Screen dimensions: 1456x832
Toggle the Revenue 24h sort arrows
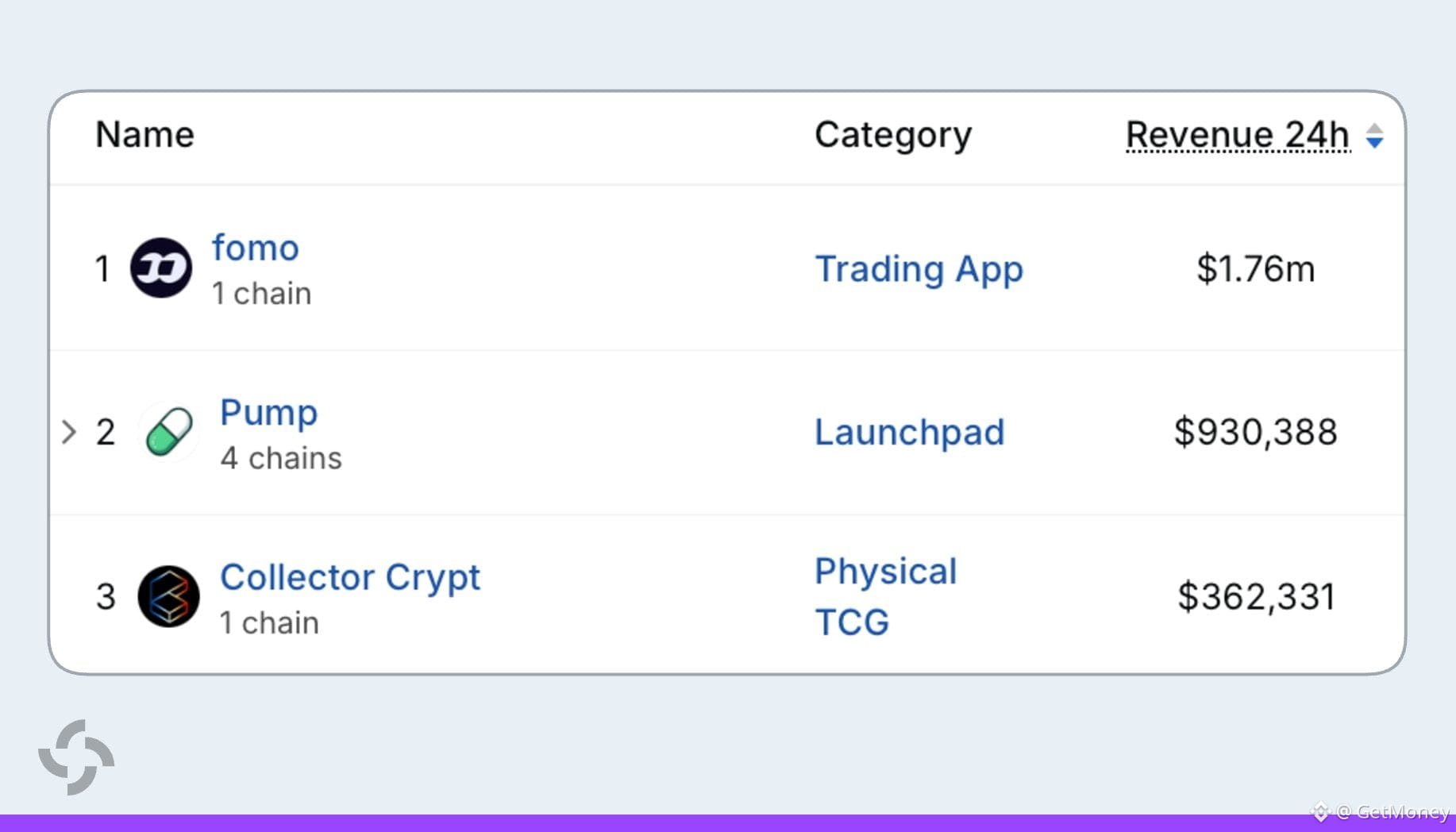click(x=1375, y=136)
